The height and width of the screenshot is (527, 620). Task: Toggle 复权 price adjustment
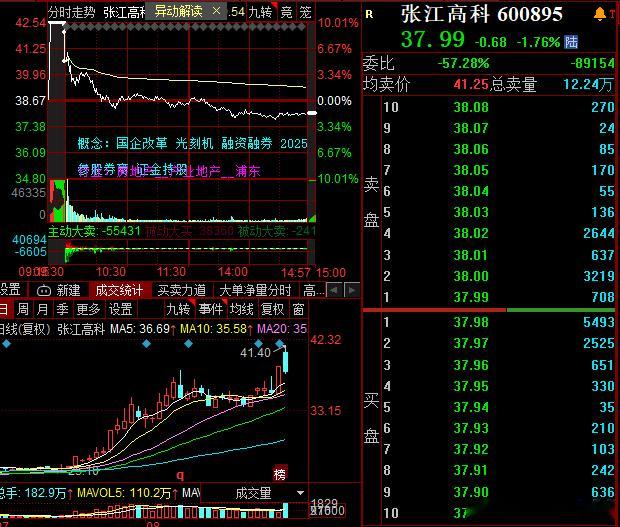coord(272,309)
